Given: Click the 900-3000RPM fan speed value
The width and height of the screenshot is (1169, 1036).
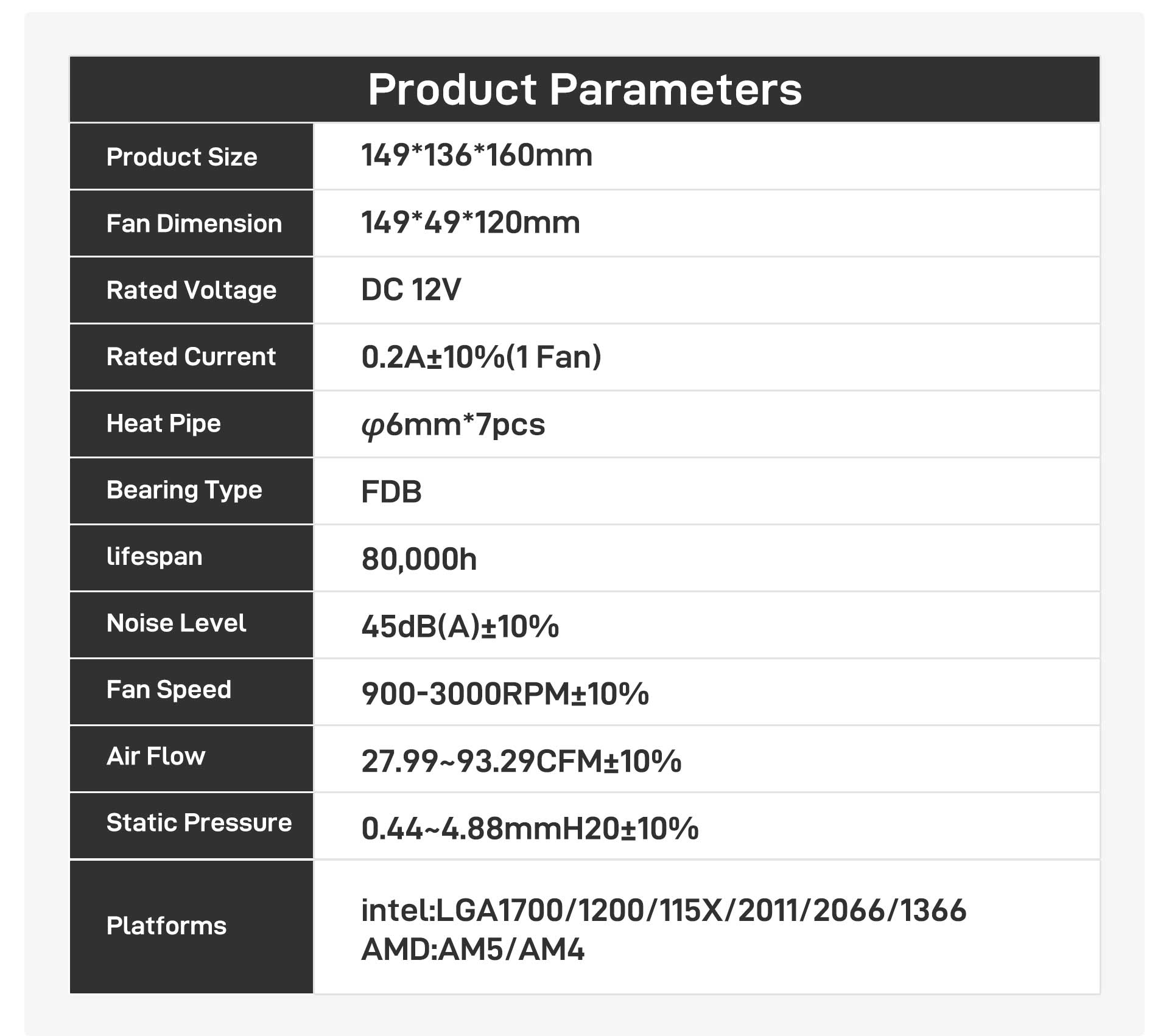Looking at the screenshot, I should tap(505, 693).
